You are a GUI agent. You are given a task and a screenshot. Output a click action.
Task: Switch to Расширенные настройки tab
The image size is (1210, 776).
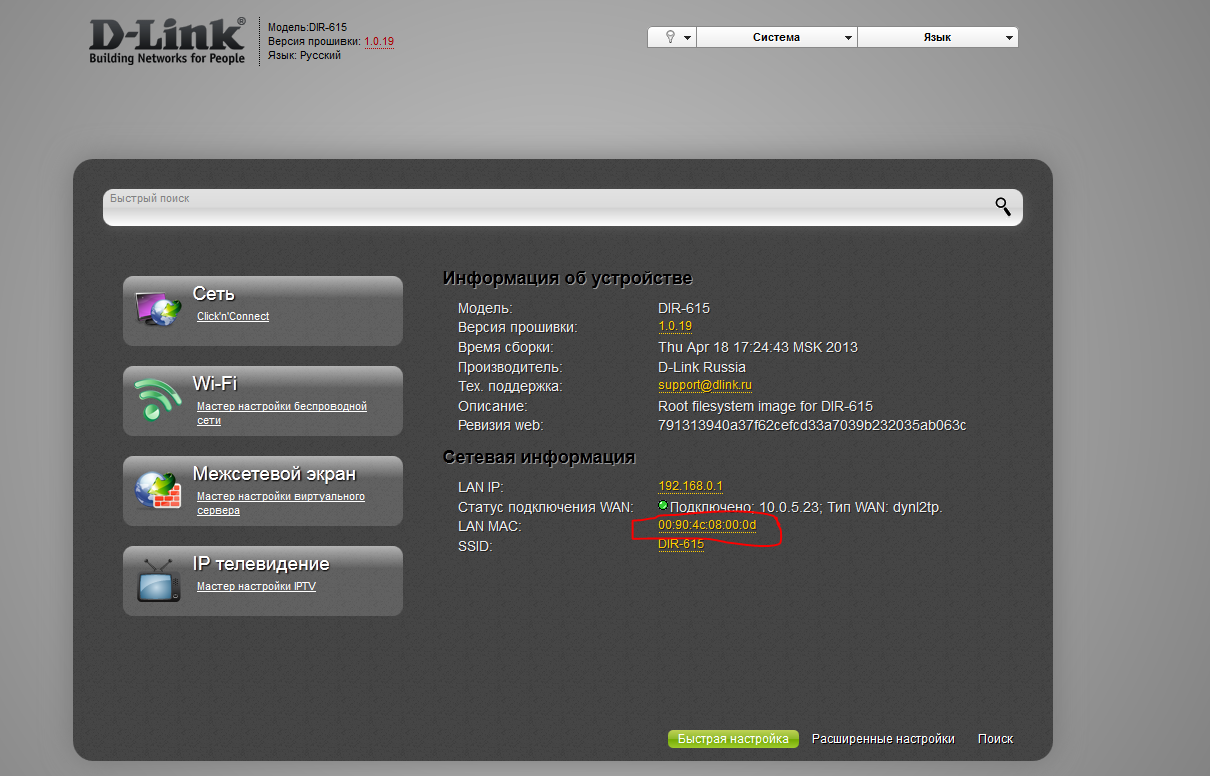point(883,739)
